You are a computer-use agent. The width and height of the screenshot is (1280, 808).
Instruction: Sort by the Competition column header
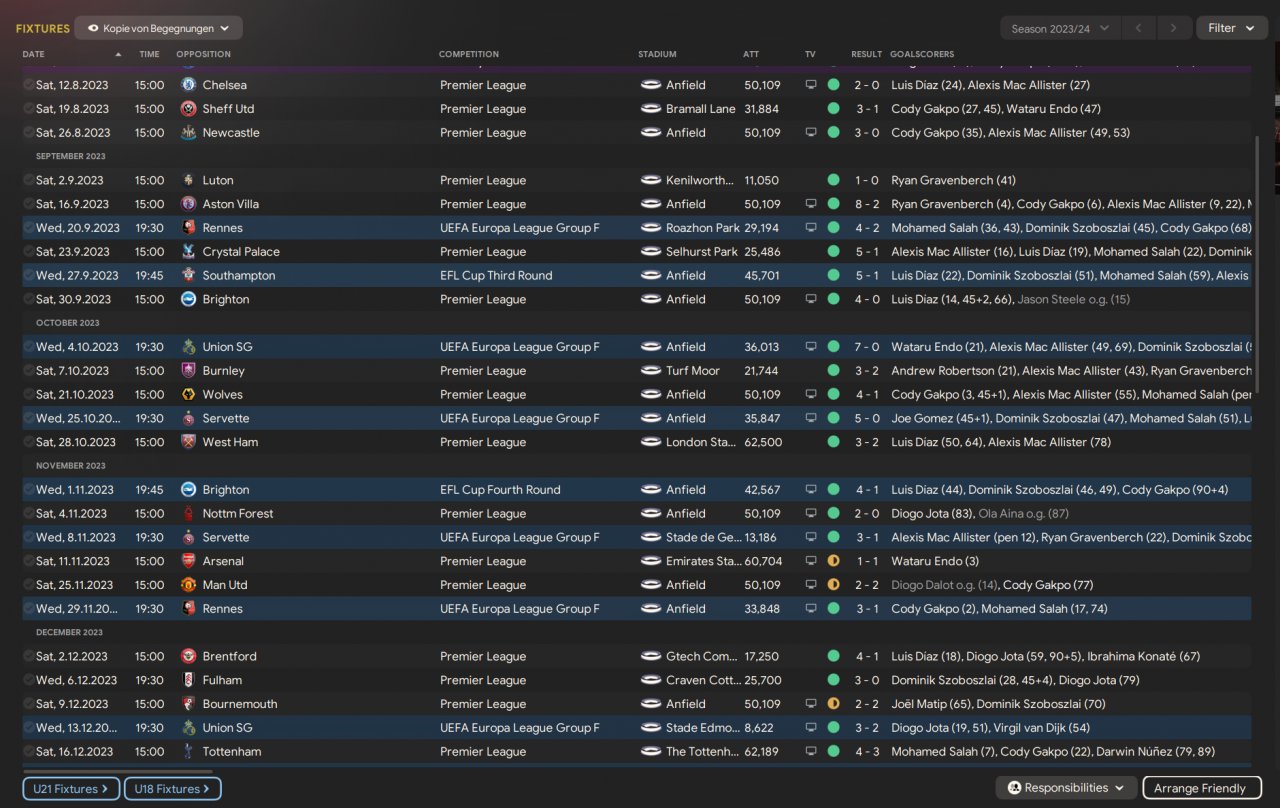[x=469, y=54]
